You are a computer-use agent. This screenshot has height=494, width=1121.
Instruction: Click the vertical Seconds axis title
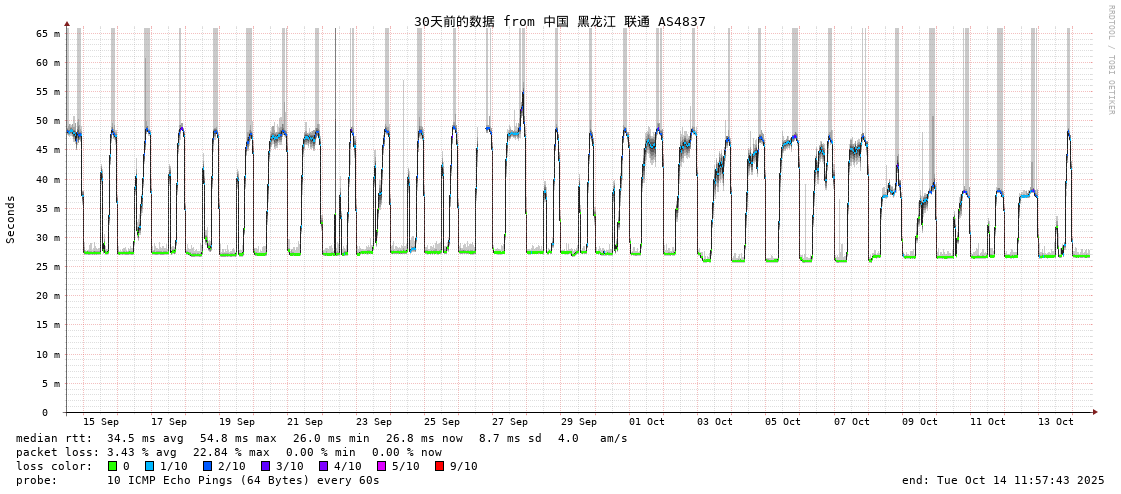[11, 219]
